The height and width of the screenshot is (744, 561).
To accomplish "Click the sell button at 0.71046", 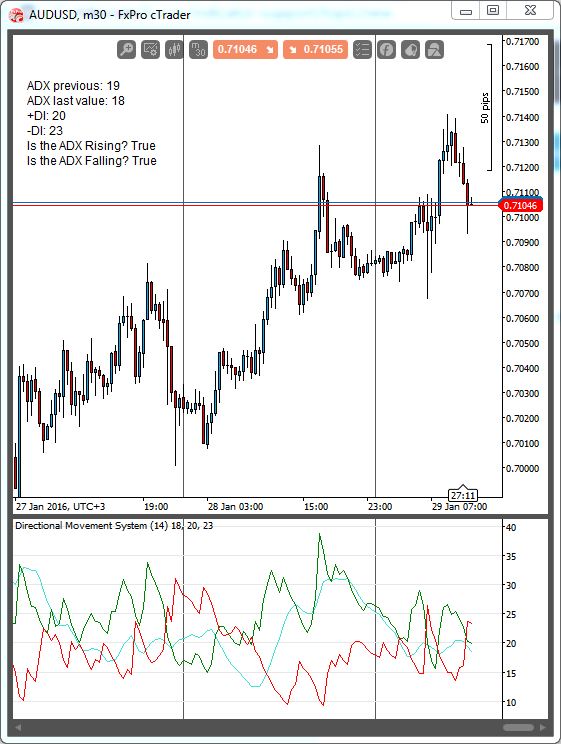I will tap(245, 49).
